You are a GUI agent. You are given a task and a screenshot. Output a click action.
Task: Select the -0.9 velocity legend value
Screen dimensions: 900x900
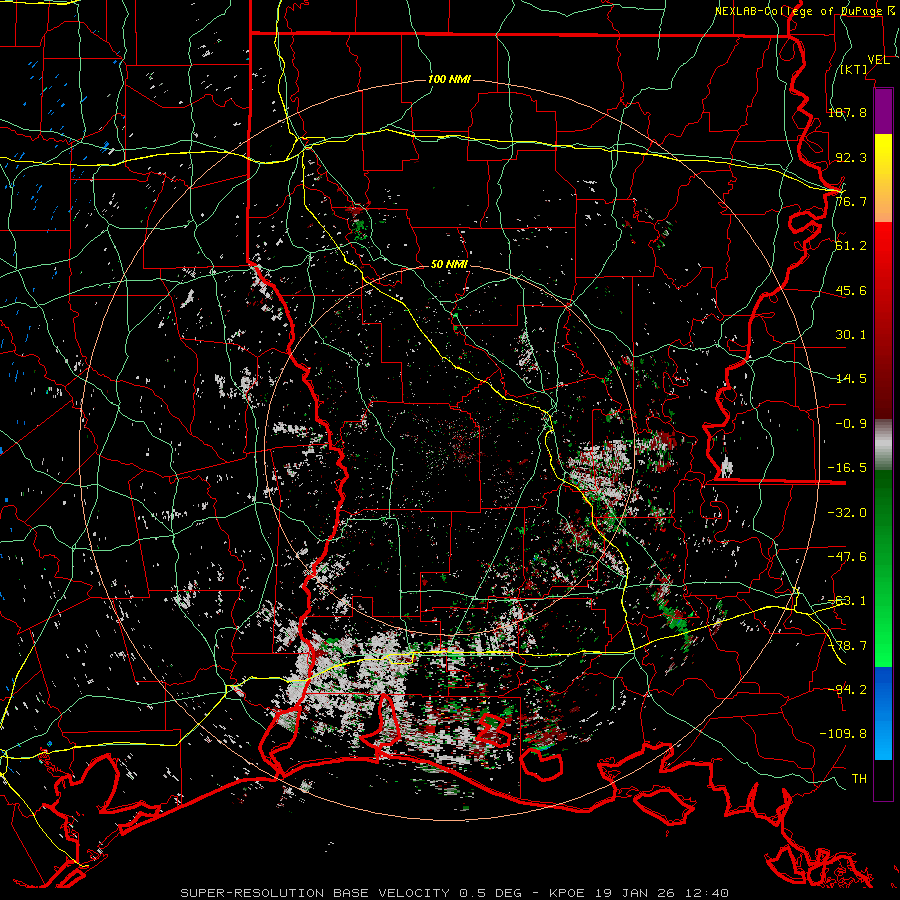851,424
